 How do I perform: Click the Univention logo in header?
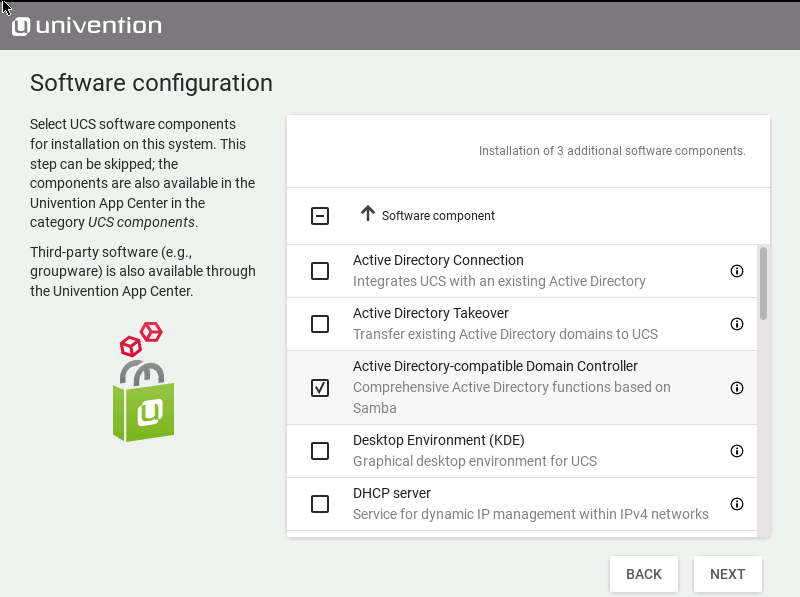(x=87, y=26)
